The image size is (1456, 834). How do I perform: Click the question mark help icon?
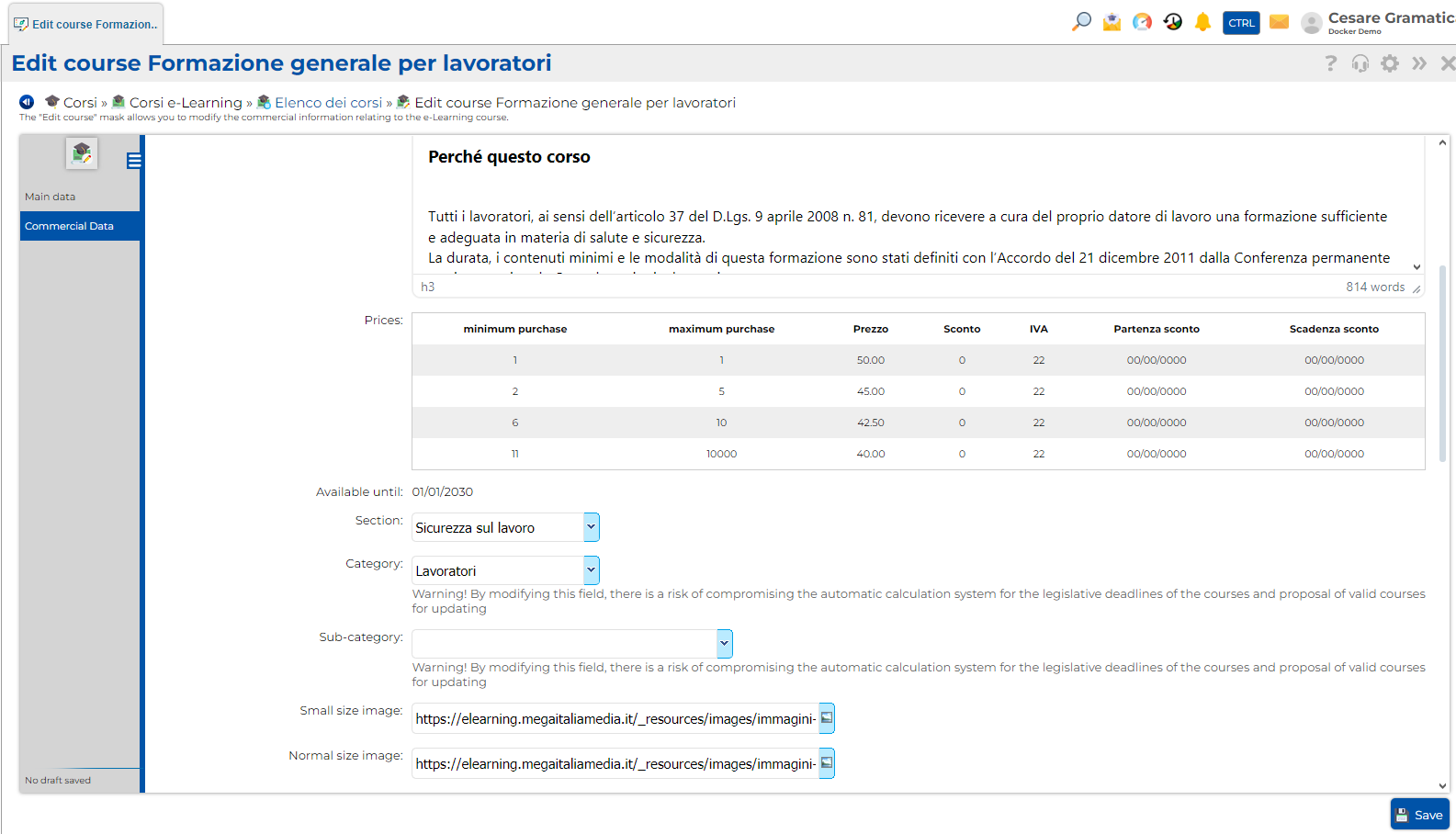click(1330, 63)
